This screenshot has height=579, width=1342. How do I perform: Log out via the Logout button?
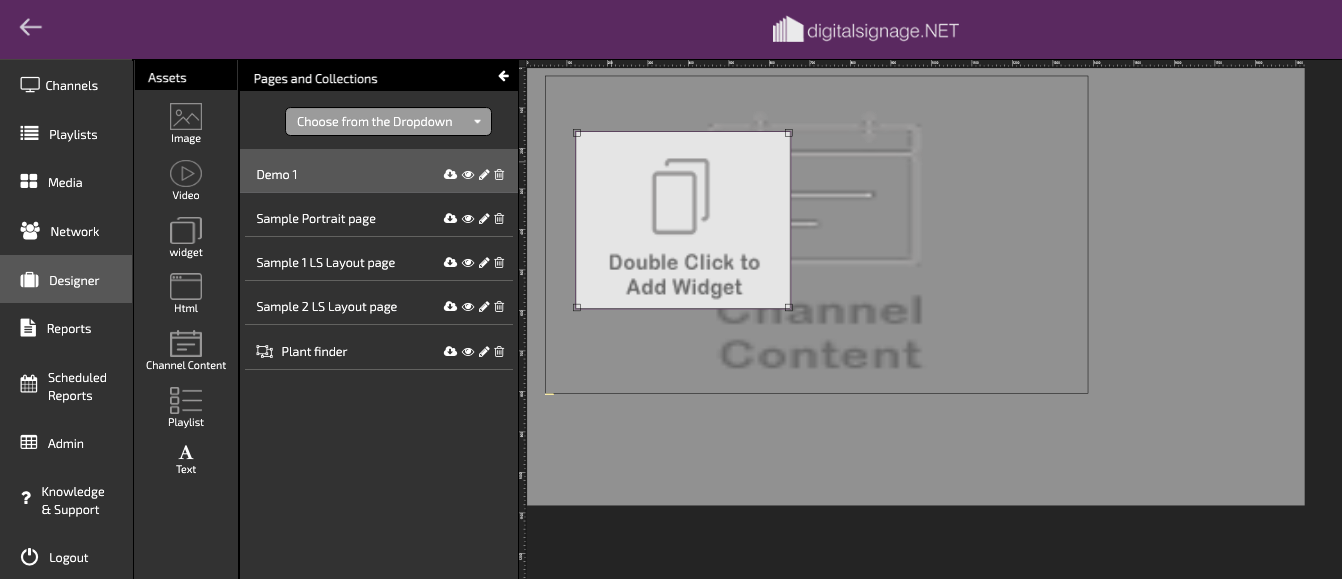66,558
